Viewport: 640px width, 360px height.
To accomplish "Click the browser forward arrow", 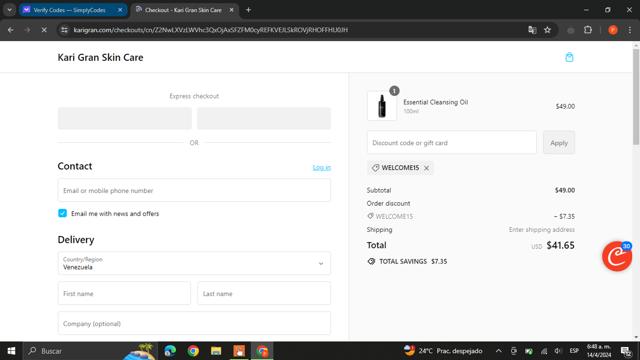I will coord(27,30).
